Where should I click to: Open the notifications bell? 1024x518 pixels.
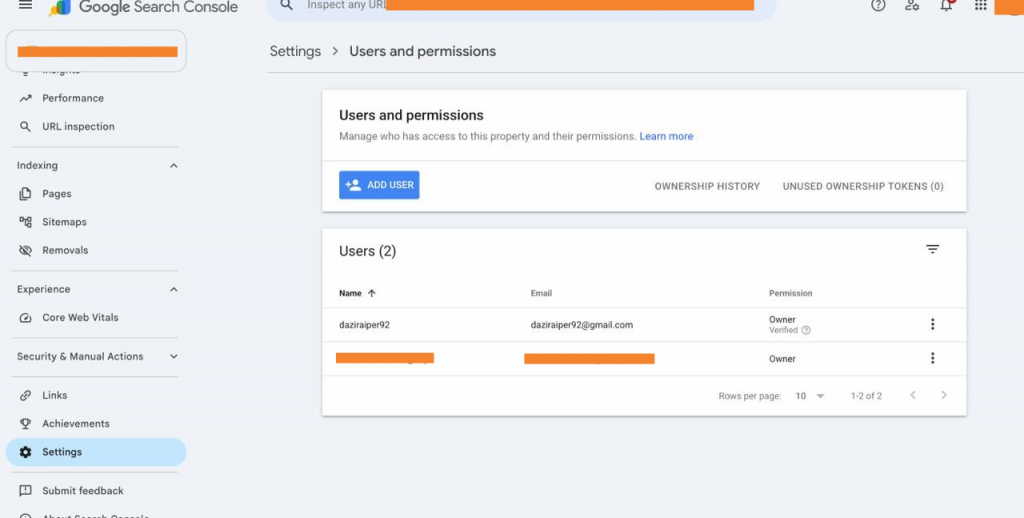pyautogui.click(x=946, y=5)
